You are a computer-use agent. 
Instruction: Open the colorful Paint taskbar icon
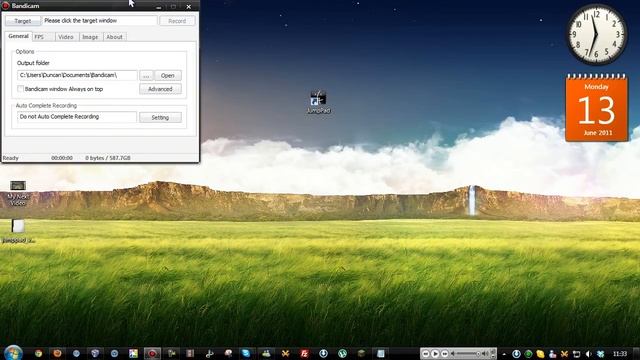coord(133,353)
